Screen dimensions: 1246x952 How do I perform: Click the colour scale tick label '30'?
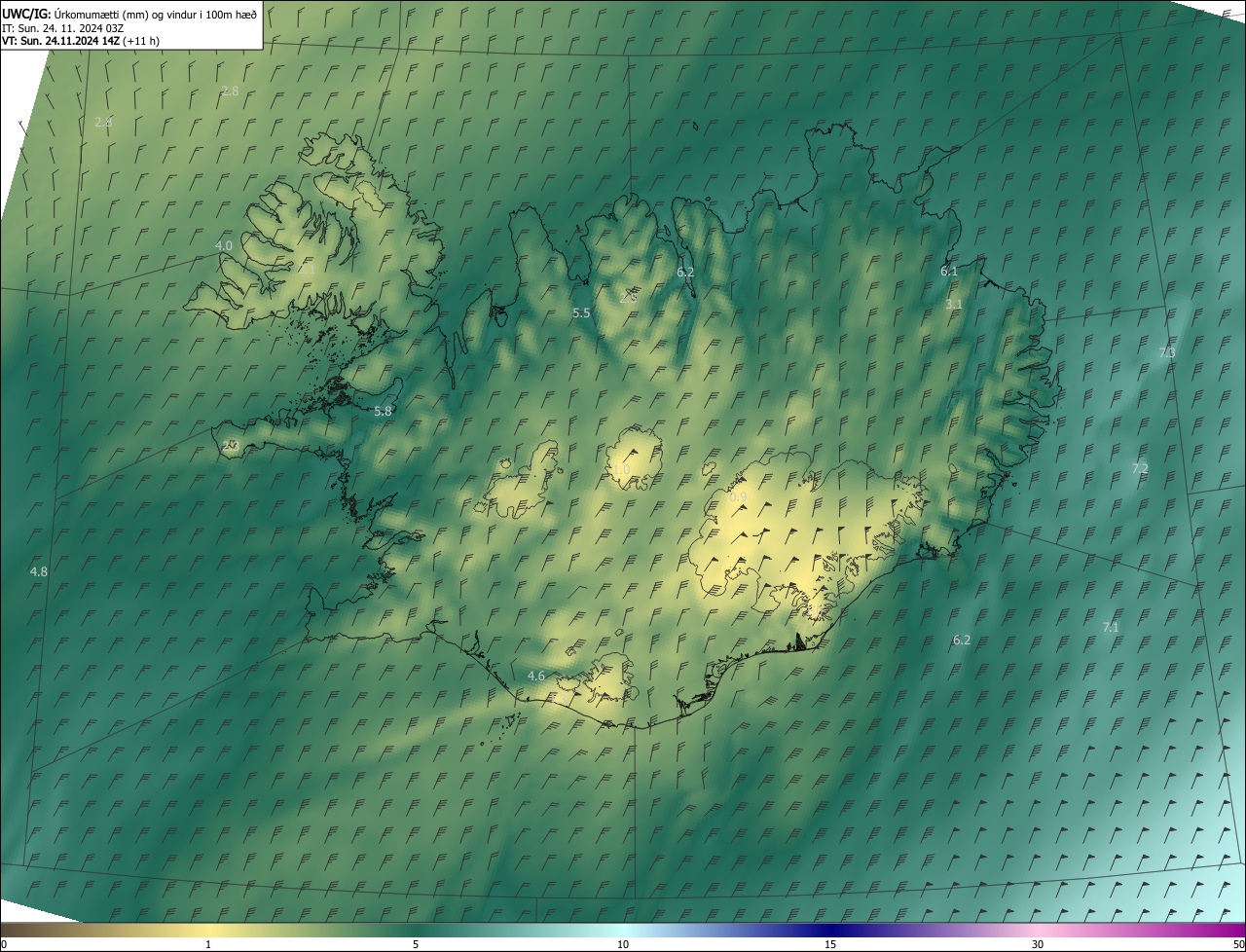(x=1038, y=944)
